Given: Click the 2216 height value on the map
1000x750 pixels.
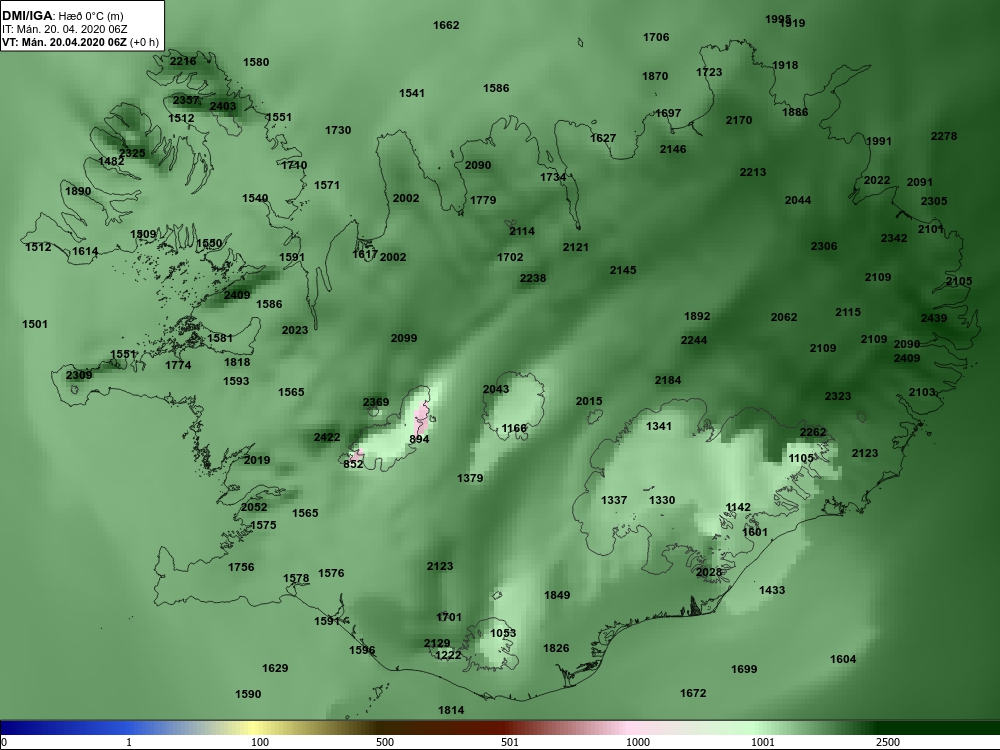Looking at the screenshot, I should [x=183, y=61].
